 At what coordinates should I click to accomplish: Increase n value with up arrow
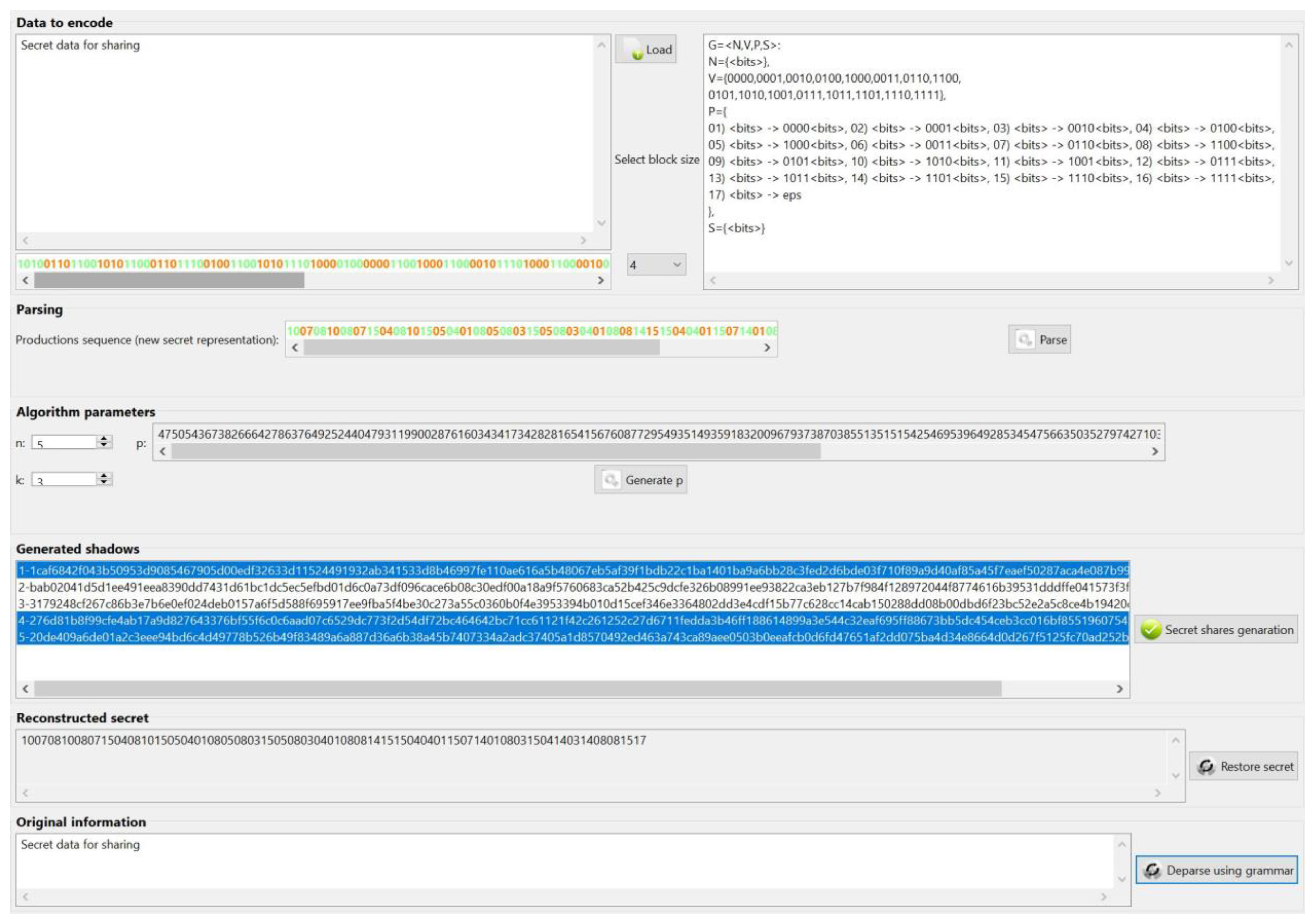(104, 439)
